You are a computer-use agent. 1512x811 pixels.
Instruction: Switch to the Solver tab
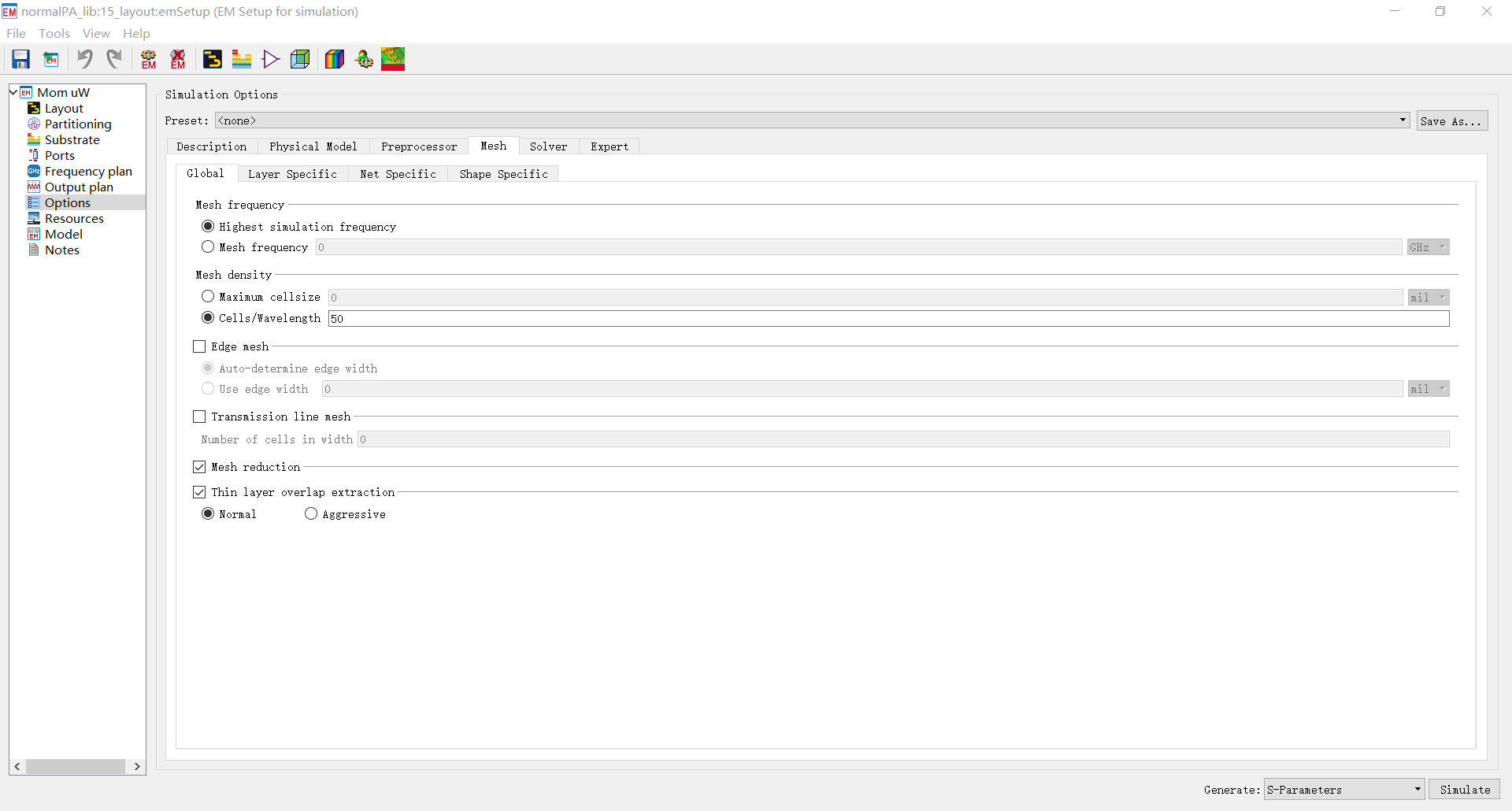549,146
